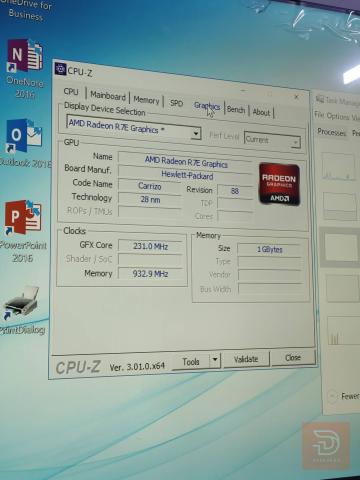Click the Validate button
This screenshot has height=480, width=360.
pyautogui.click(x=246, y=359)
